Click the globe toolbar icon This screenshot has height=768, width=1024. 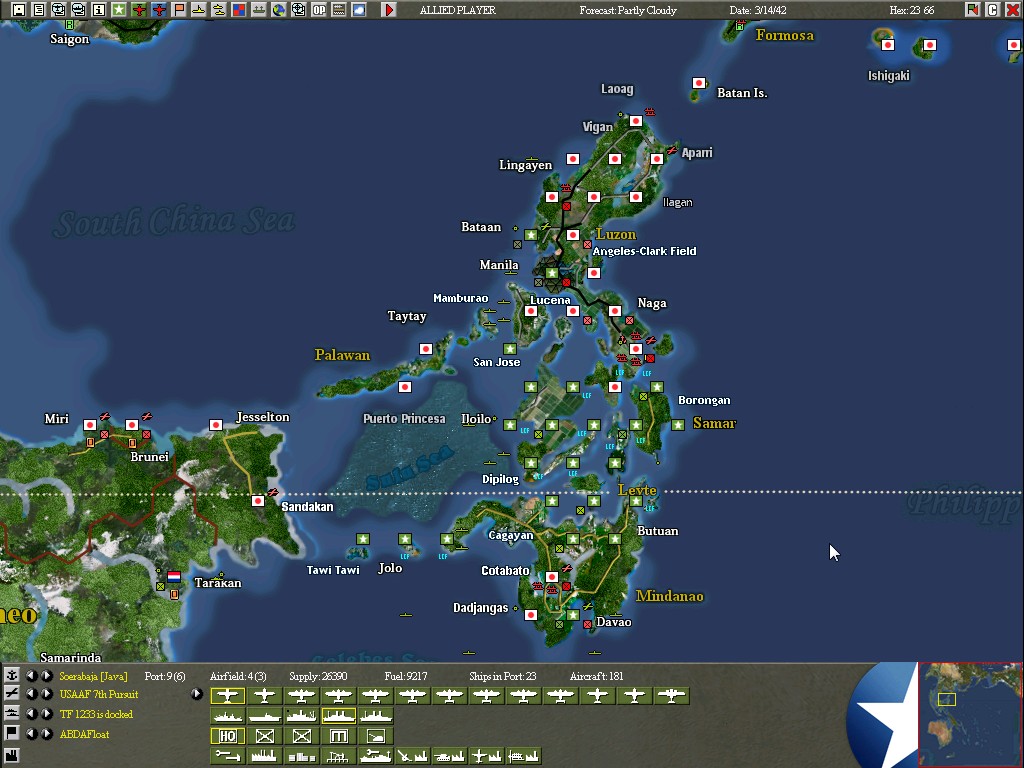[x=279, y=10]
